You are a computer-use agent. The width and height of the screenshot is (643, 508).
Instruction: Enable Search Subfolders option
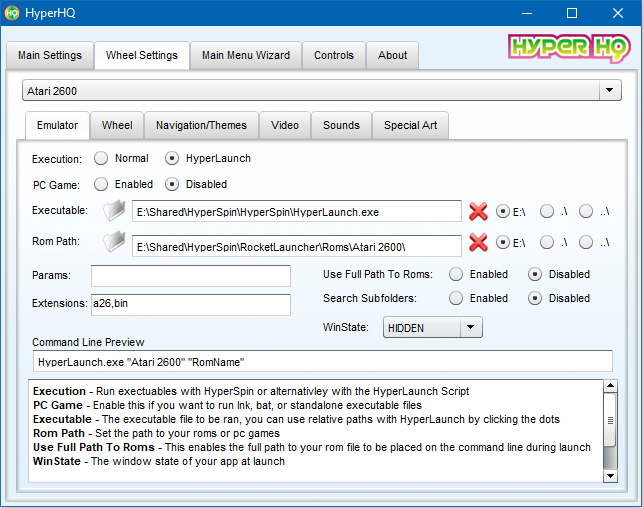tap(456, 298)
